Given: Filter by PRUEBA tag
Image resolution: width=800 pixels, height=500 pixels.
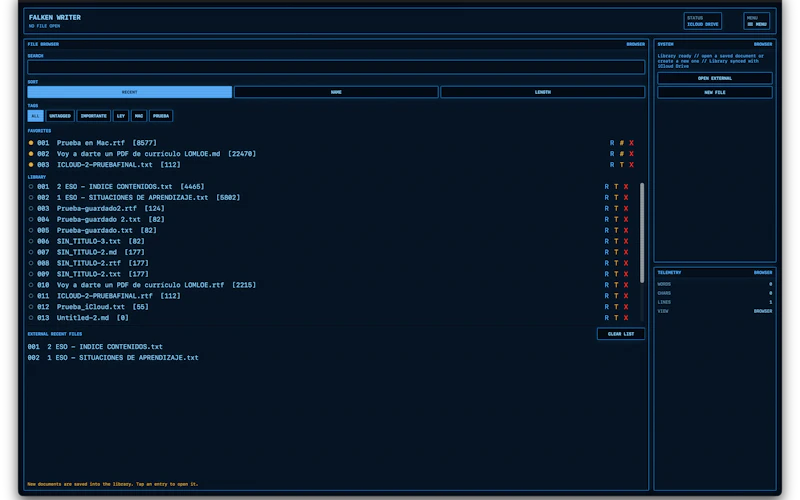Looking at the screenshot, I should pos(161,116).
